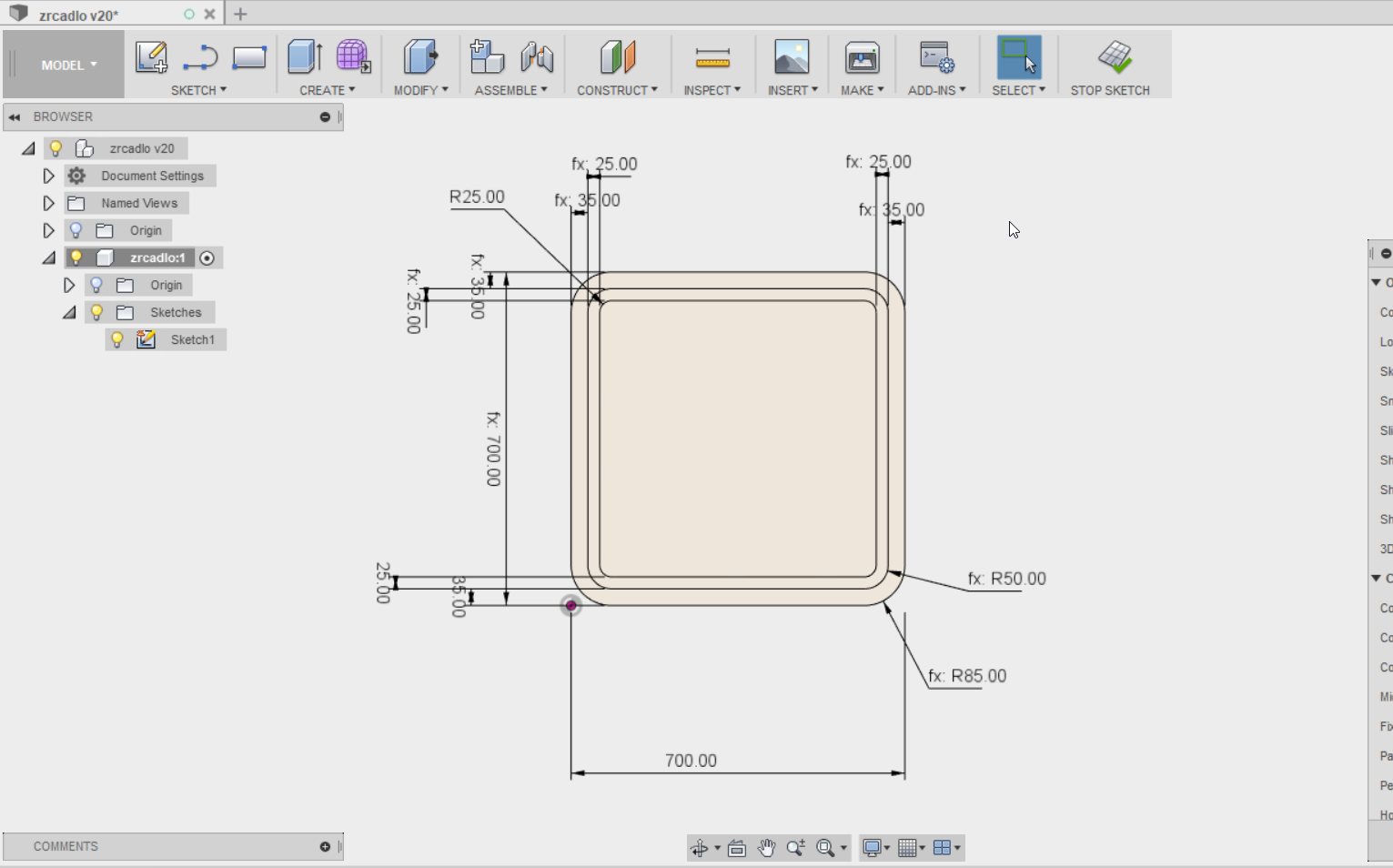This screenshot has width=1393, height=868.
Task: Click the Measure ruler icon
Action: [712, 58]
